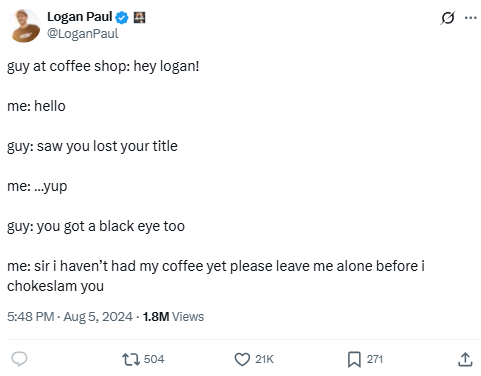Click the 271 bookmarks count
The width and height of the screenshot is (481, 376).
pyautogui.click(x=375, y=359)
